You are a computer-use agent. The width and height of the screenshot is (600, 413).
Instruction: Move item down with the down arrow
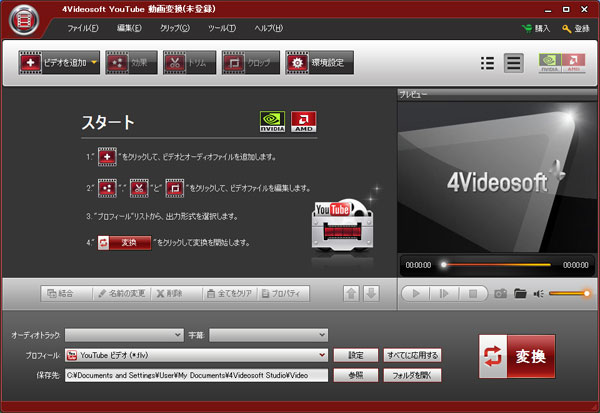point(371,294)
